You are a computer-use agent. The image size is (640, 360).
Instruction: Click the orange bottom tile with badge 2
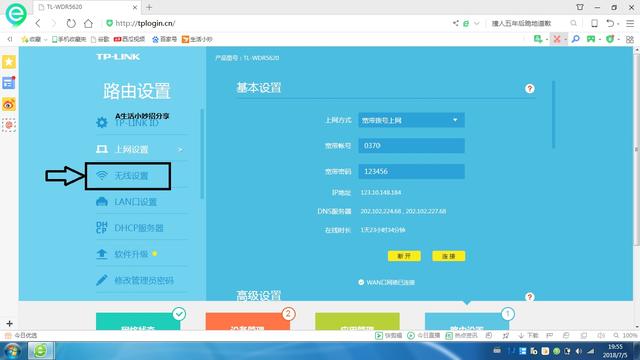[x=248, y=322]
